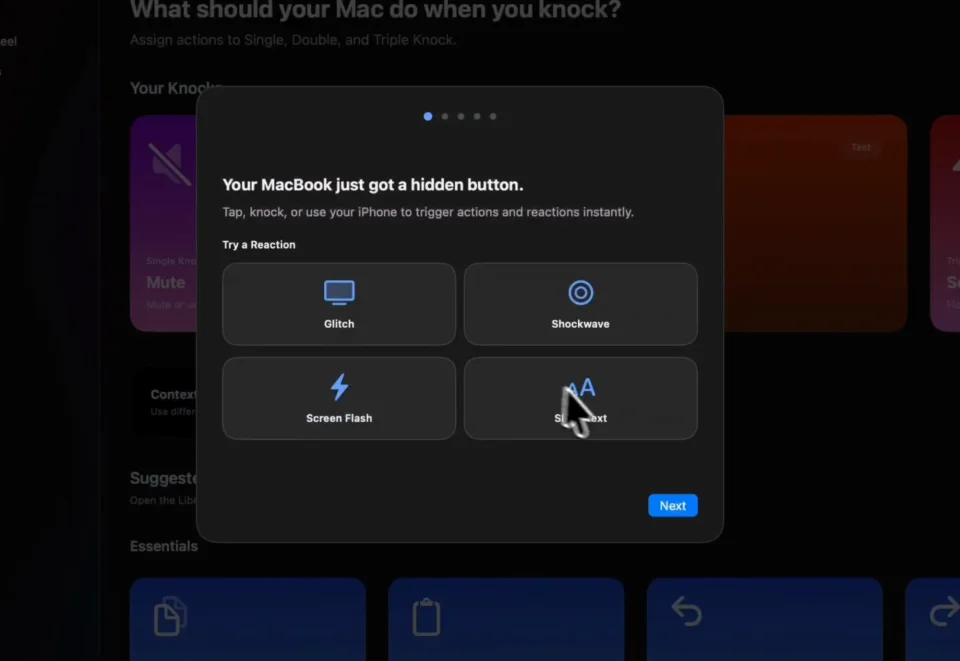960x661 pixels.
Task: Click the 'Essentials' section heading
Action: pos(163,546)
